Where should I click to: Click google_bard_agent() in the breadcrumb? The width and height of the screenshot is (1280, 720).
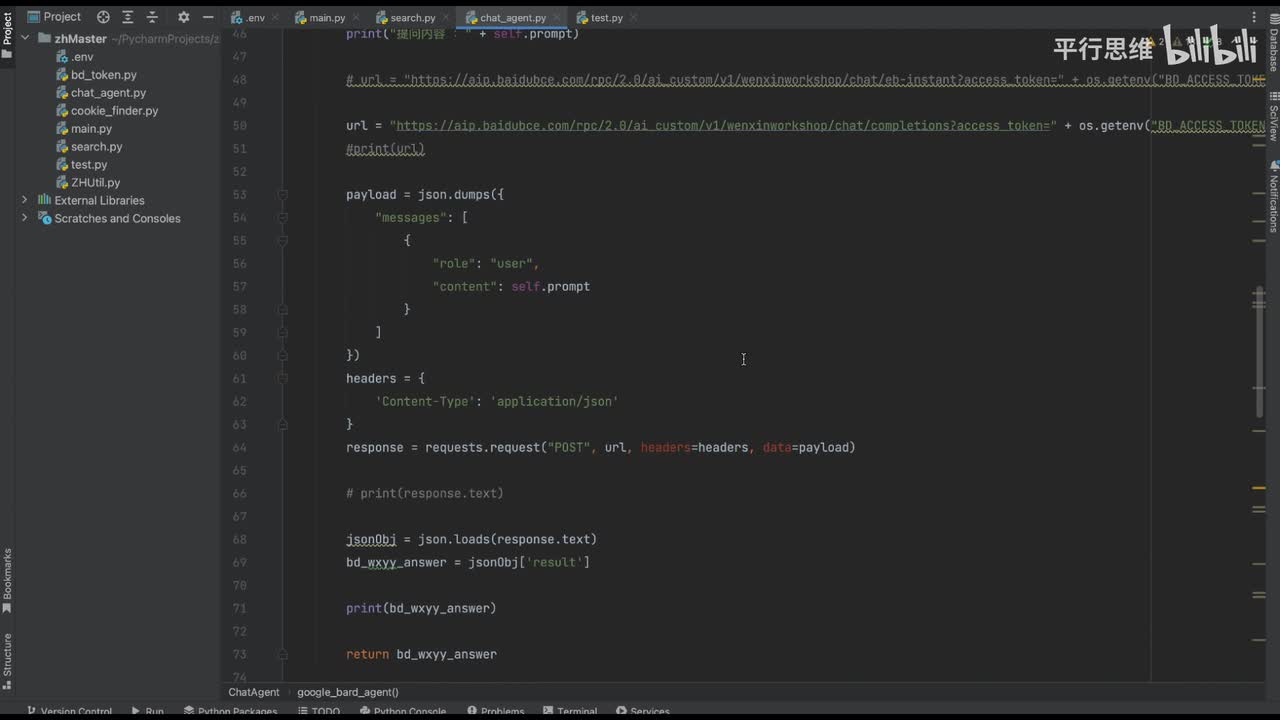coord(347,692)
